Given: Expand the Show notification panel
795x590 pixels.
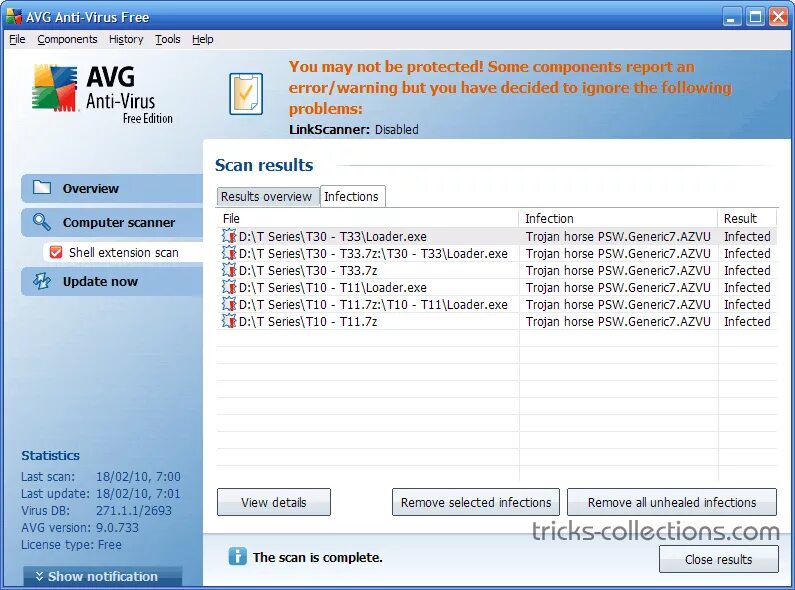Looking at the screenshot, I should (102, 576).
